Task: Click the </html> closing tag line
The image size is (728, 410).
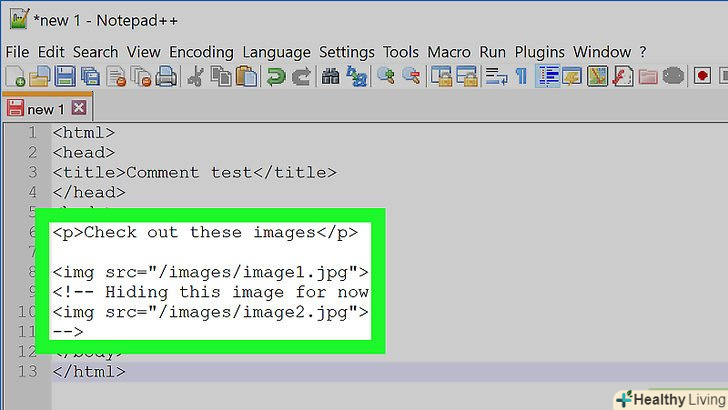Action: pos(89,372)
